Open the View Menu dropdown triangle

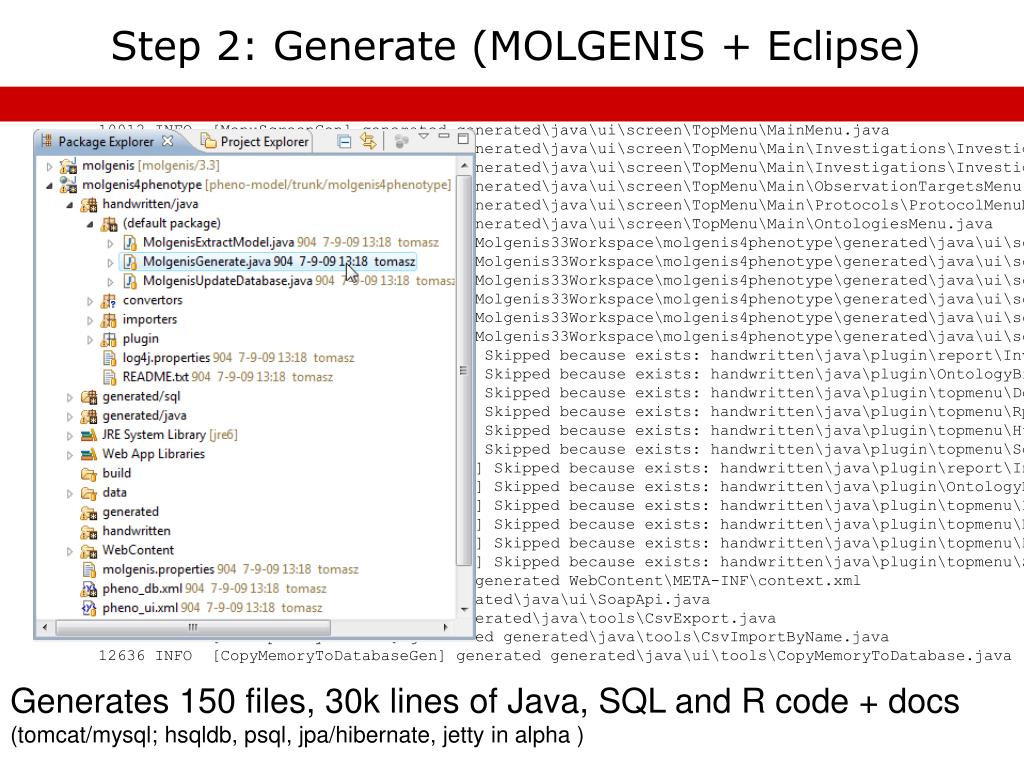[x=423, y=136]
